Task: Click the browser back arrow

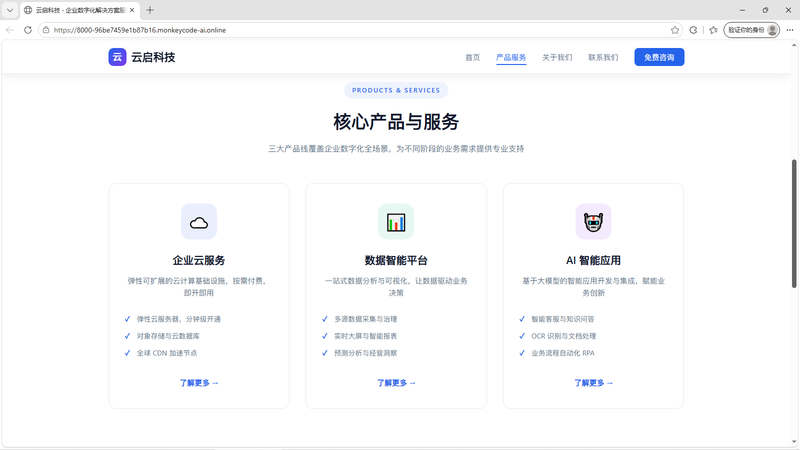Action: 10,30
